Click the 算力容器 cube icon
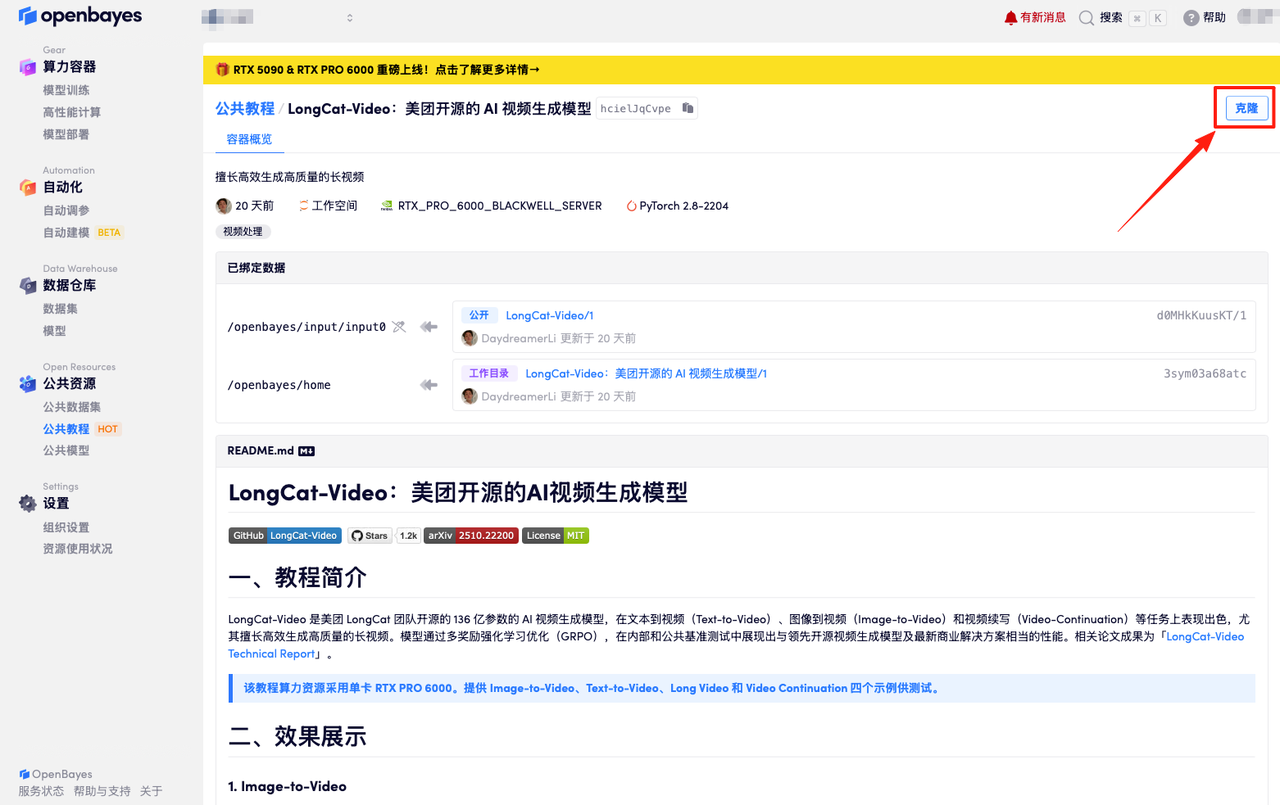 28,67
